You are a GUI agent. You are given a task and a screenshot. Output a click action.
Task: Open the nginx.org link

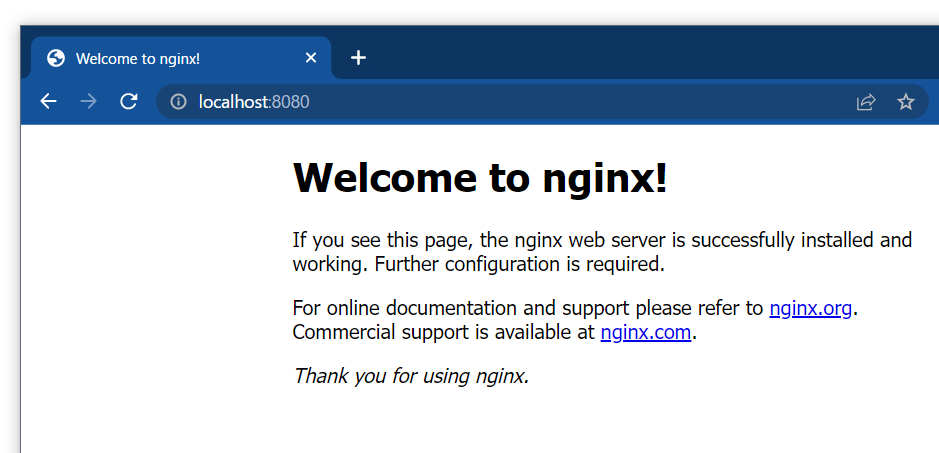(x=810, y=309)
